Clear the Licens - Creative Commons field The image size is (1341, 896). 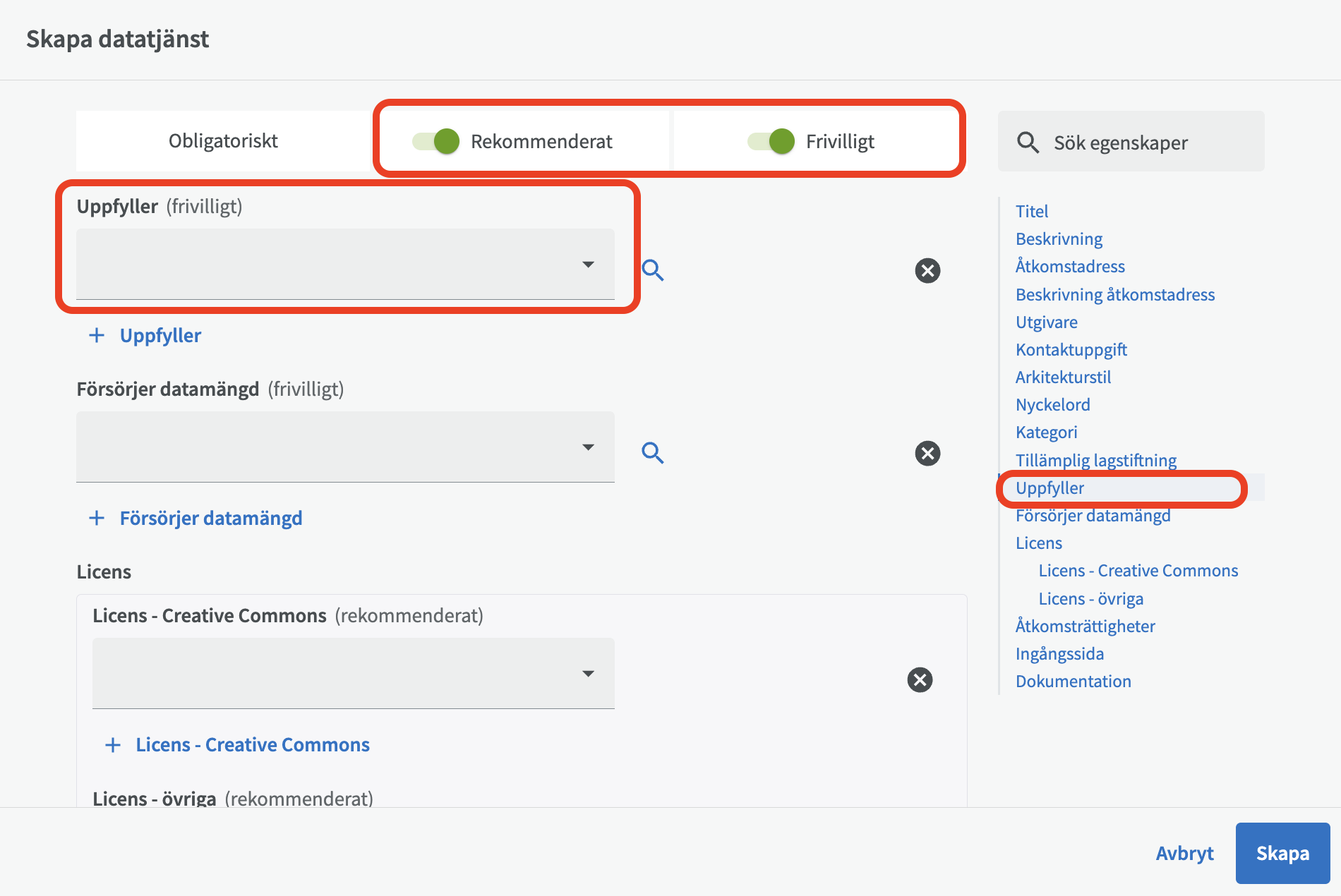[x=920, y=679]
